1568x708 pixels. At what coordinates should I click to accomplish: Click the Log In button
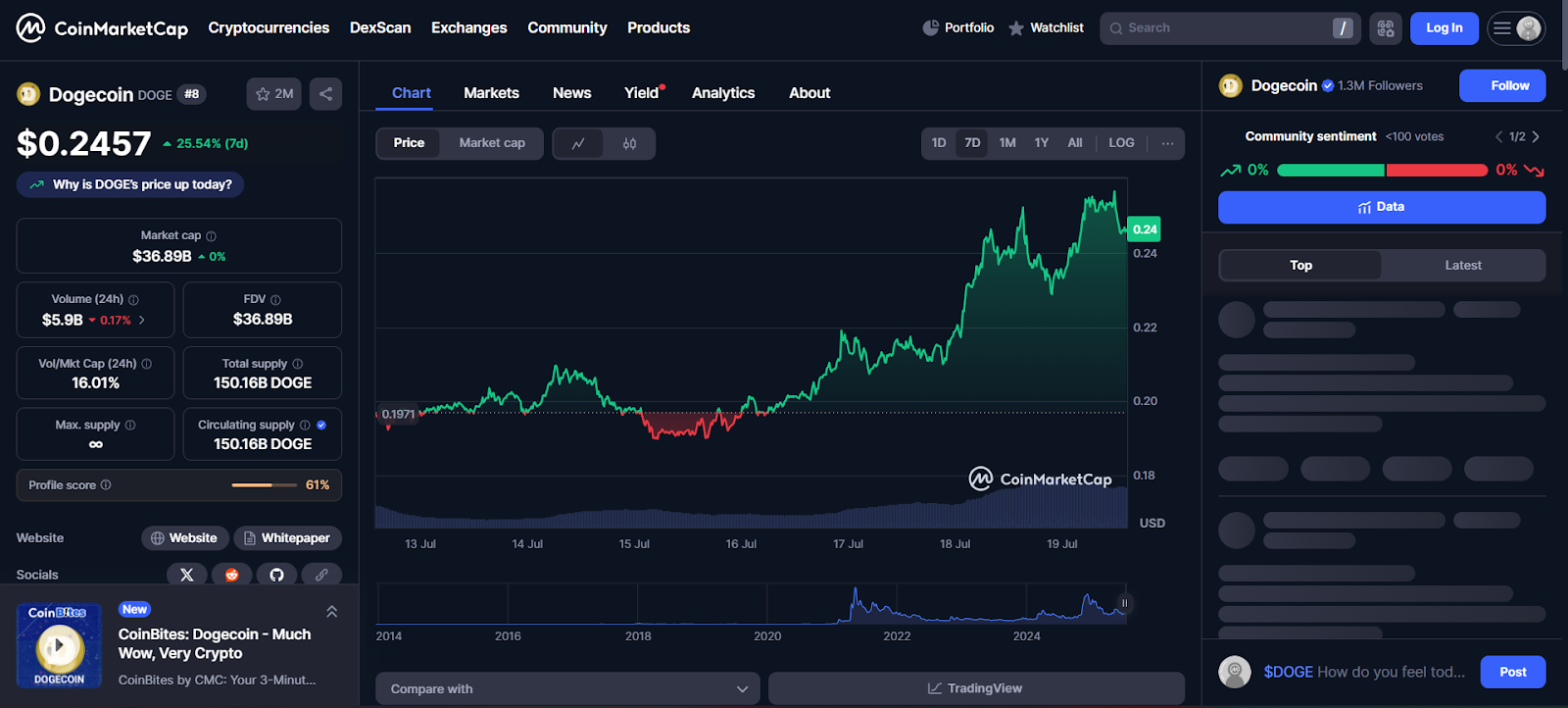coord(1445,28)
